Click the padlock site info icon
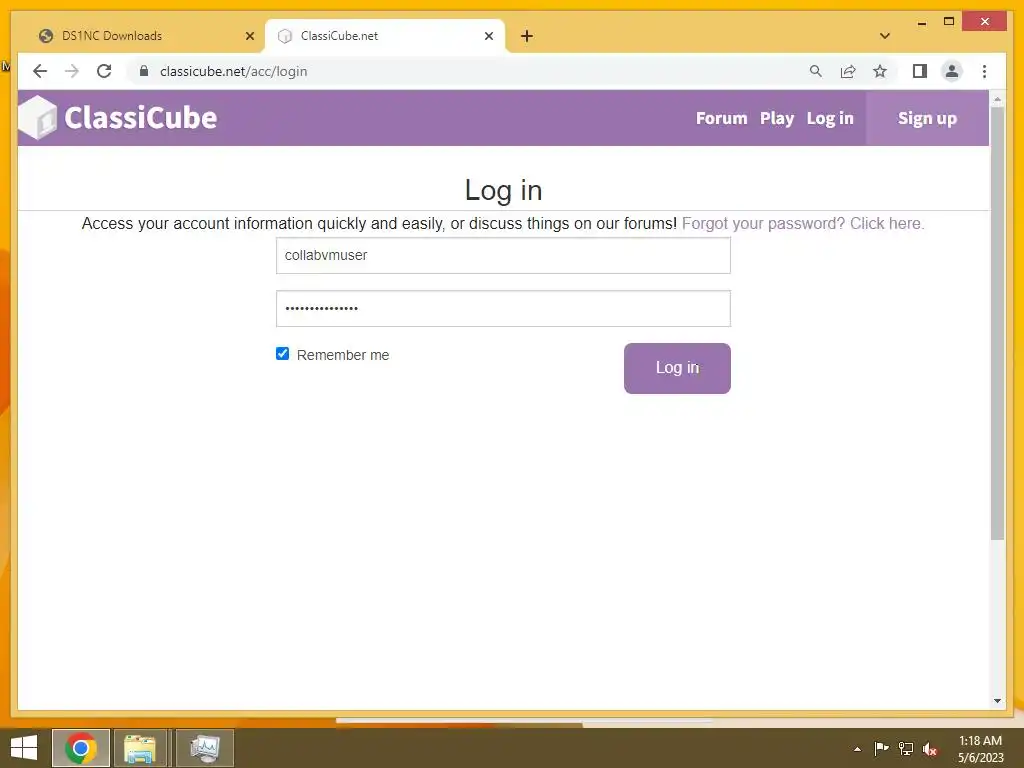The width and height of the screenshot is (1024, 768). (144, 71)
